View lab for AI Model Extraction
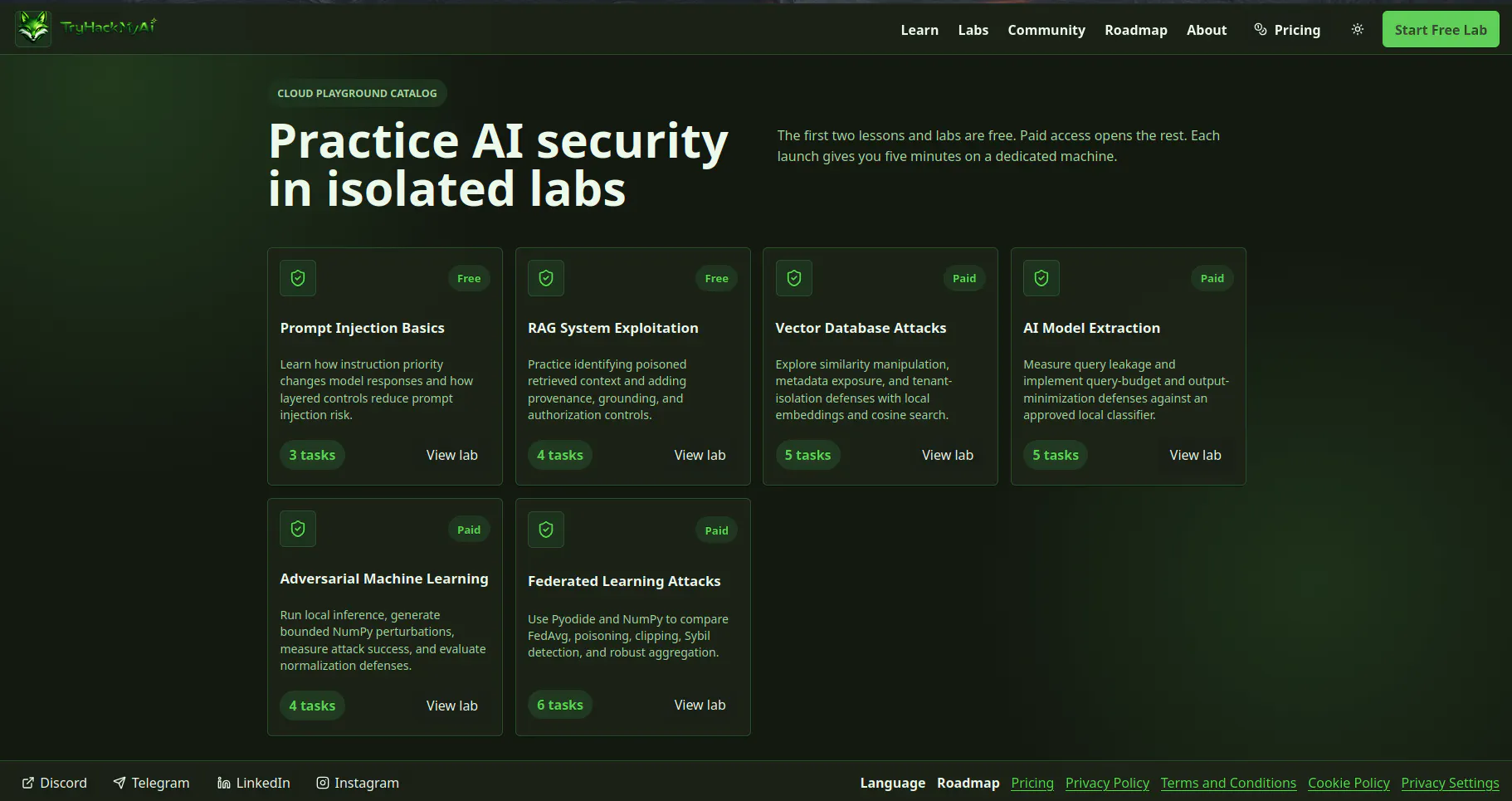 click(x=1196, y=455)
